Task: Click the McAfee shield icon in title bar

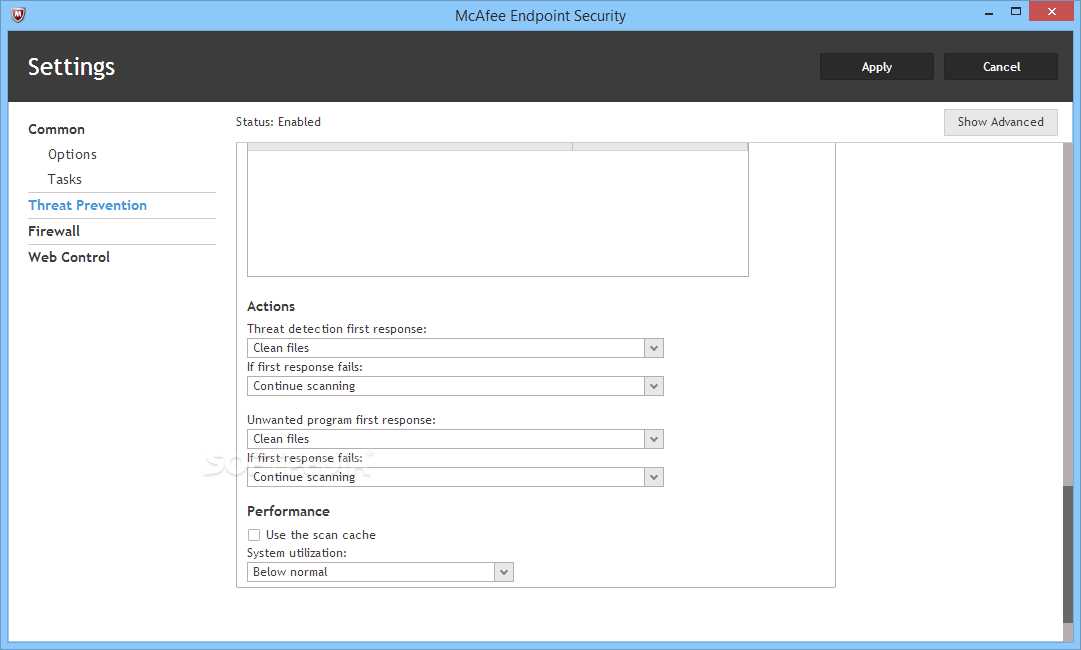Action: pyautogui.click(x=19, y=14)
